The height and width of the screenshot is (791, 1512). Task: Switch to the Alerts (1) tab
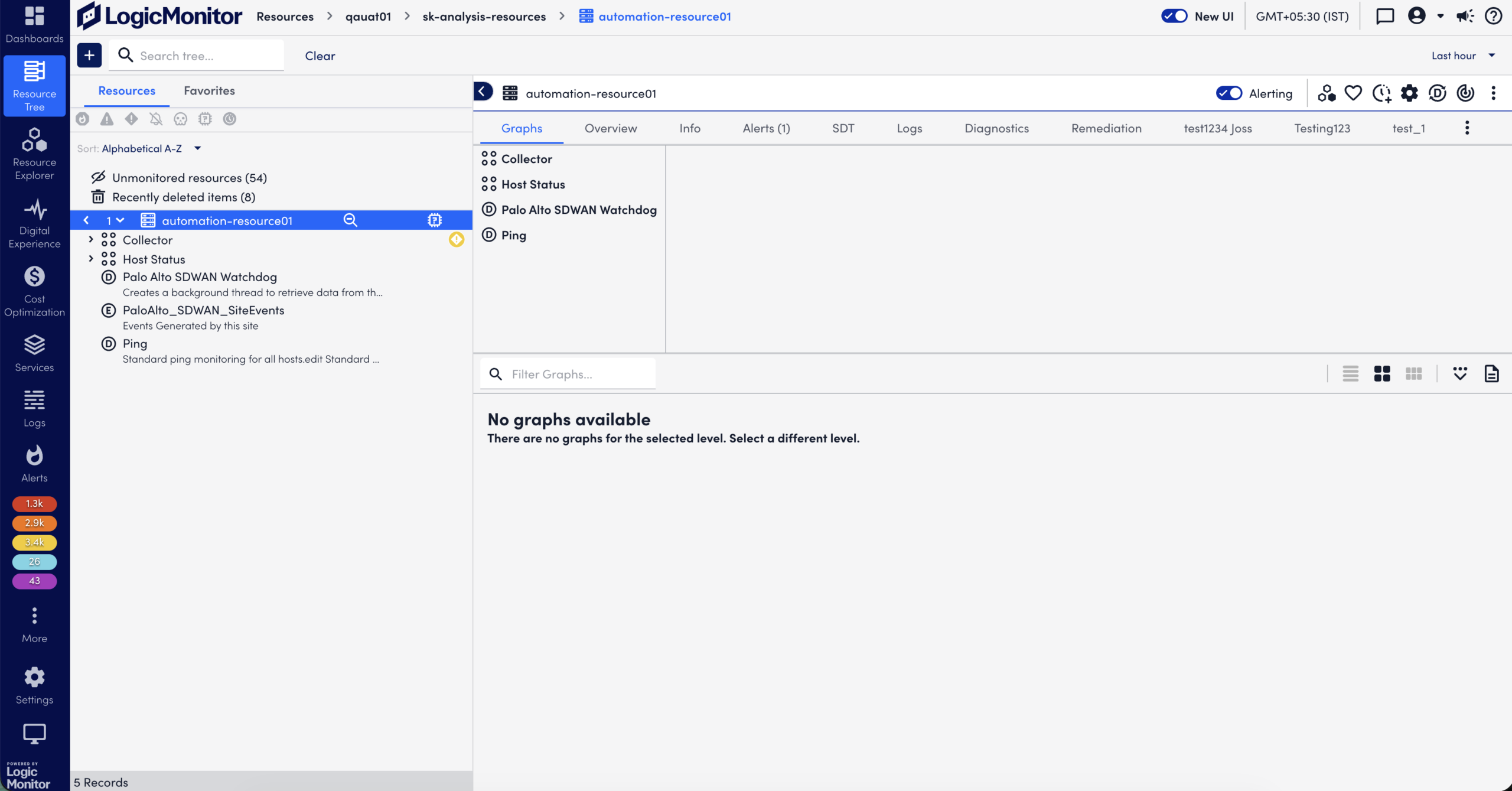pos(766,128)
